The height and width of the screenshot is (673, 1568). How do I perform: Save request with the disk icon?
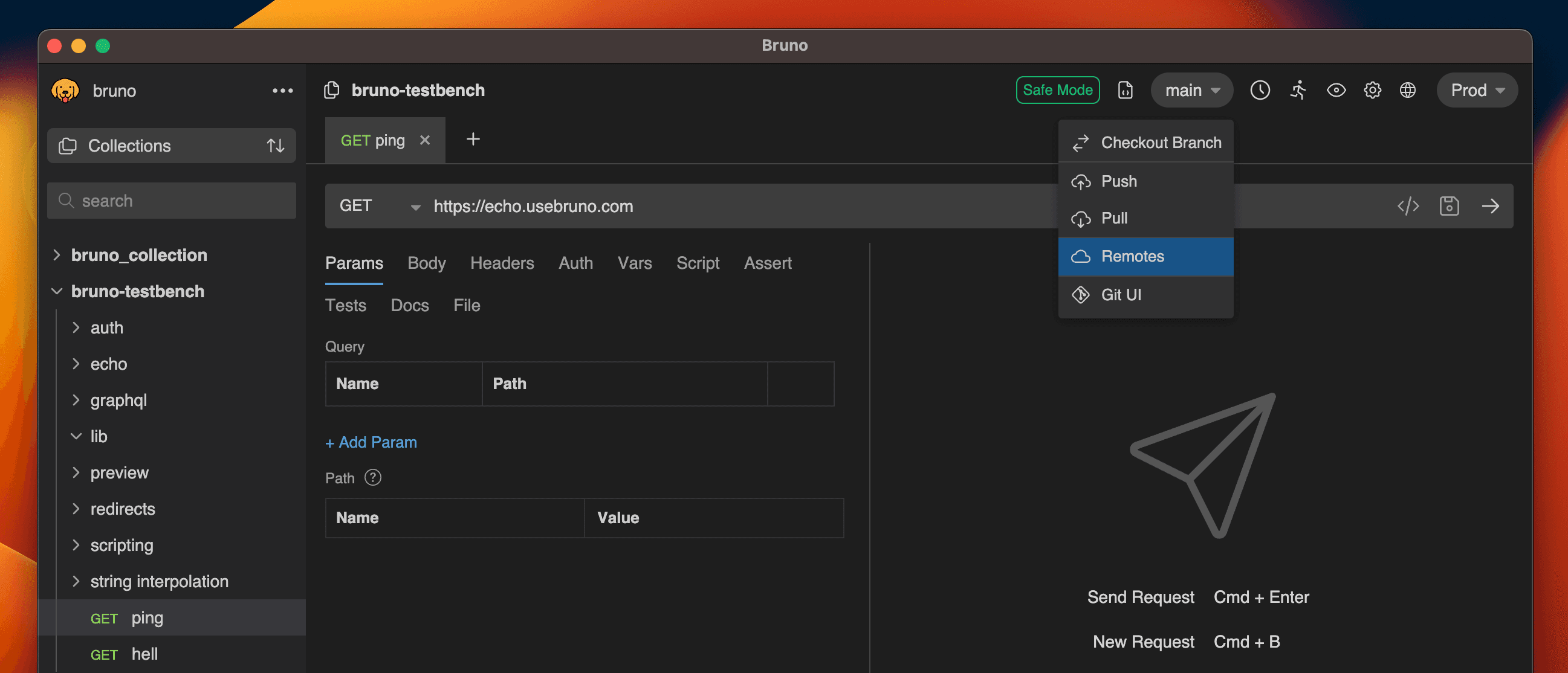(1449, 206)
